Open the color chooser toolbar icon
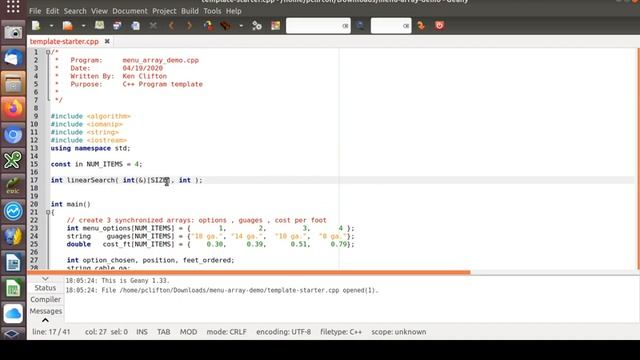The height and width of the screenshot is (360, 640). (276, 26)
